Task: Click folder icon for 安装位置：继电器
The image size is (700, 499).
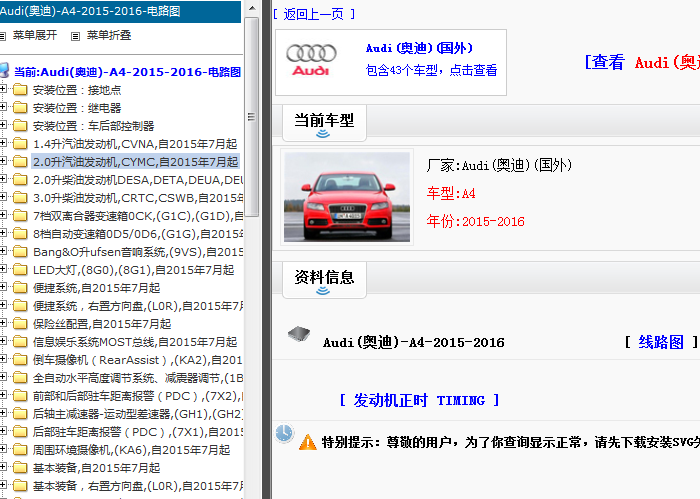Action: (x=20, y=108)
